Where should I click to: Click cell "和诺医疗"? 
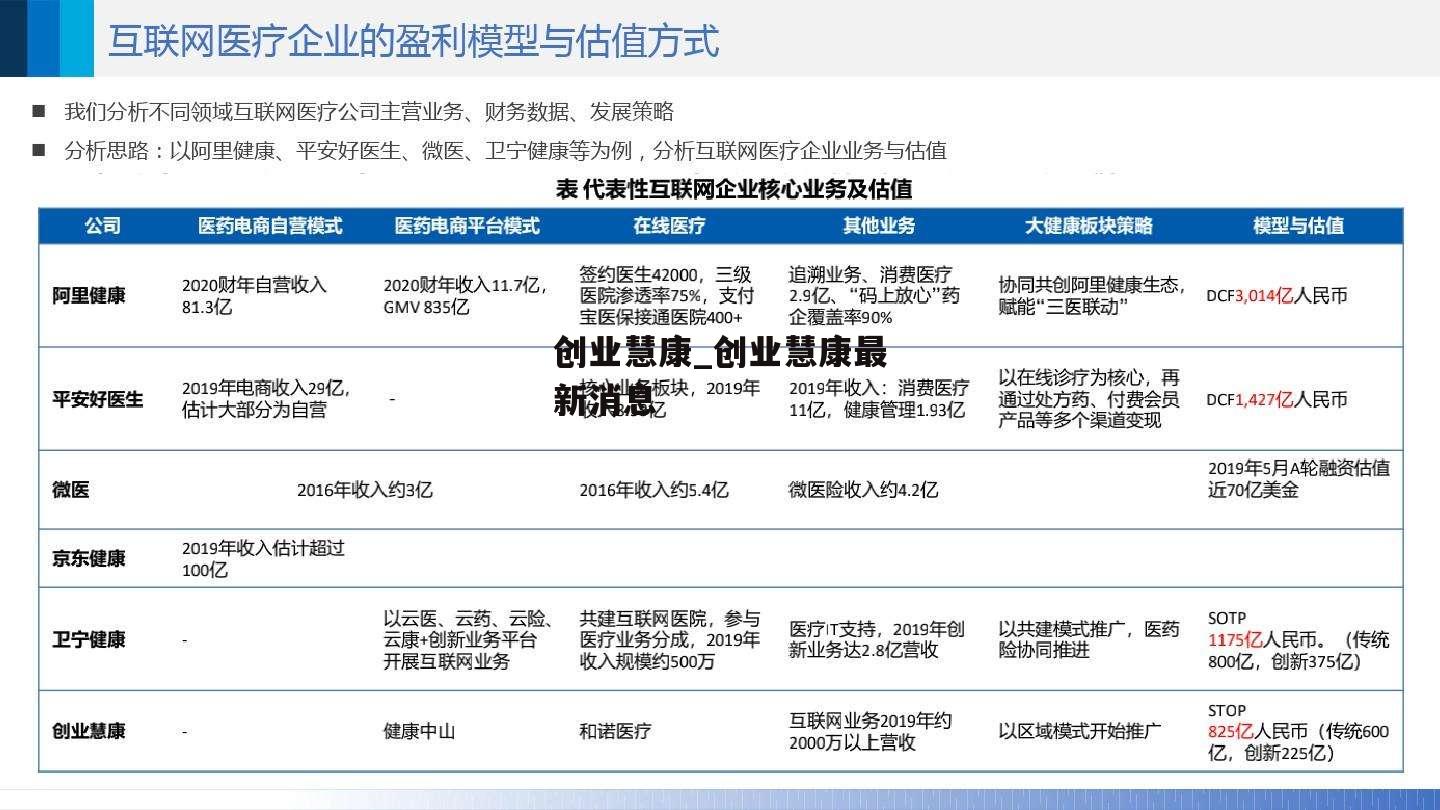[615, 731]
